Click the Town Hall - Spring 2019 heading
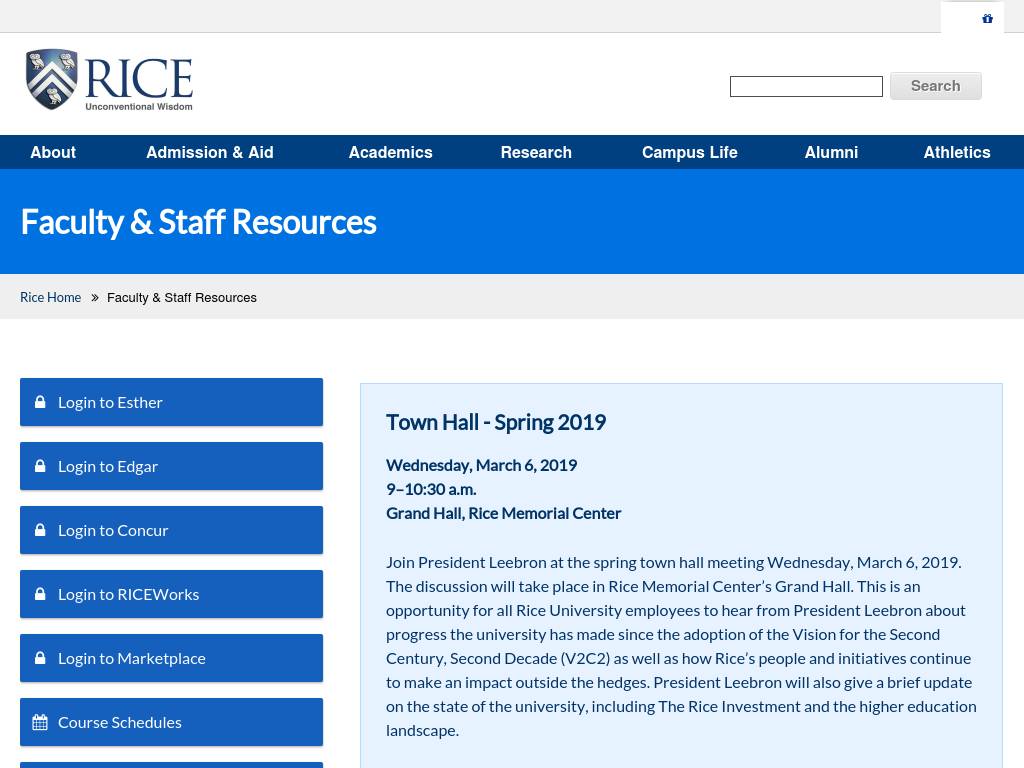1024x768 pixels. point(496,423)
